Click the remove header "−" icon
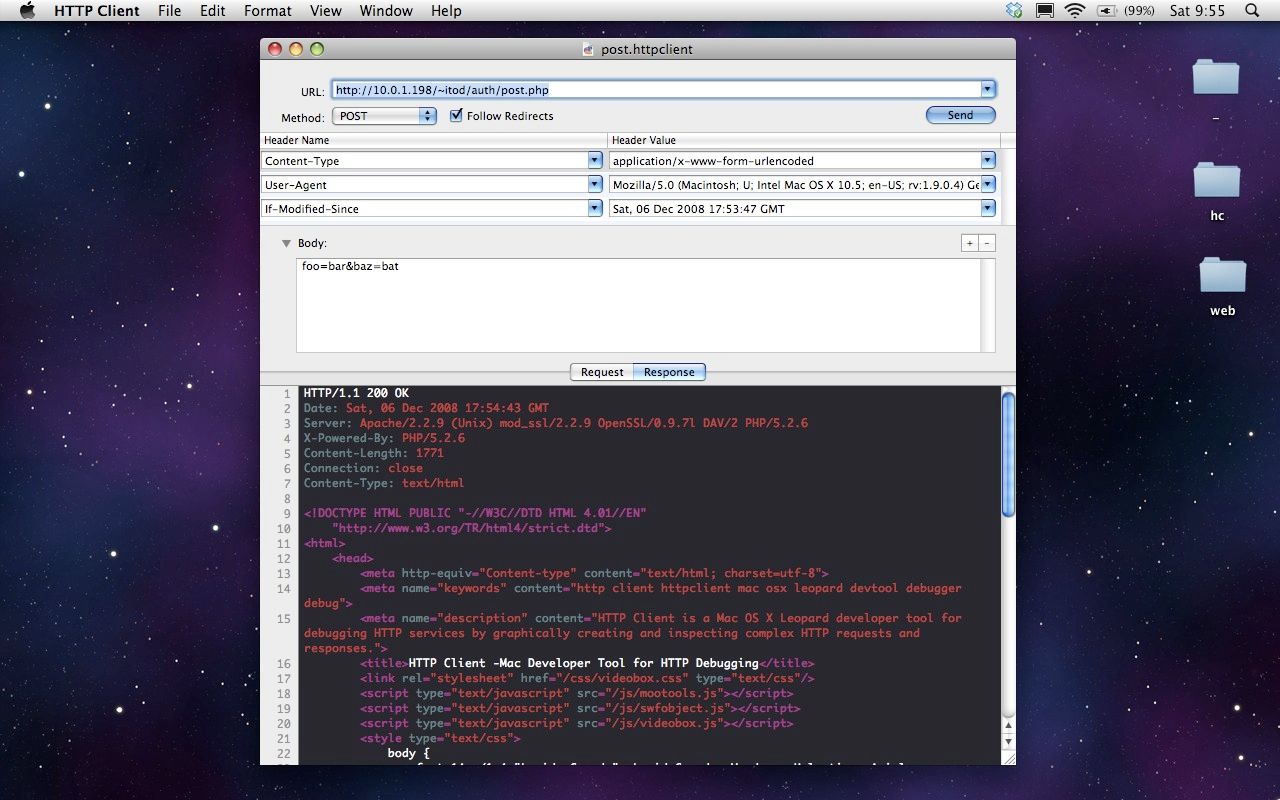 (987, 242)
